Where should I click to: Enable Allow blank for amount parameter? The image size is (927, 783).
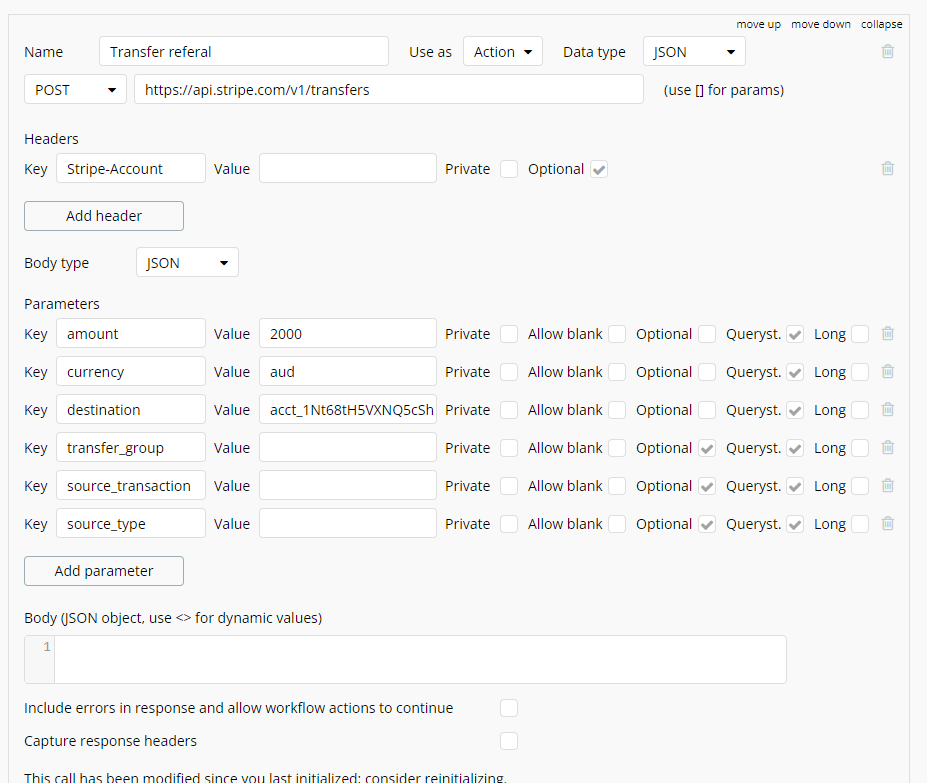[x=617, y=334]
